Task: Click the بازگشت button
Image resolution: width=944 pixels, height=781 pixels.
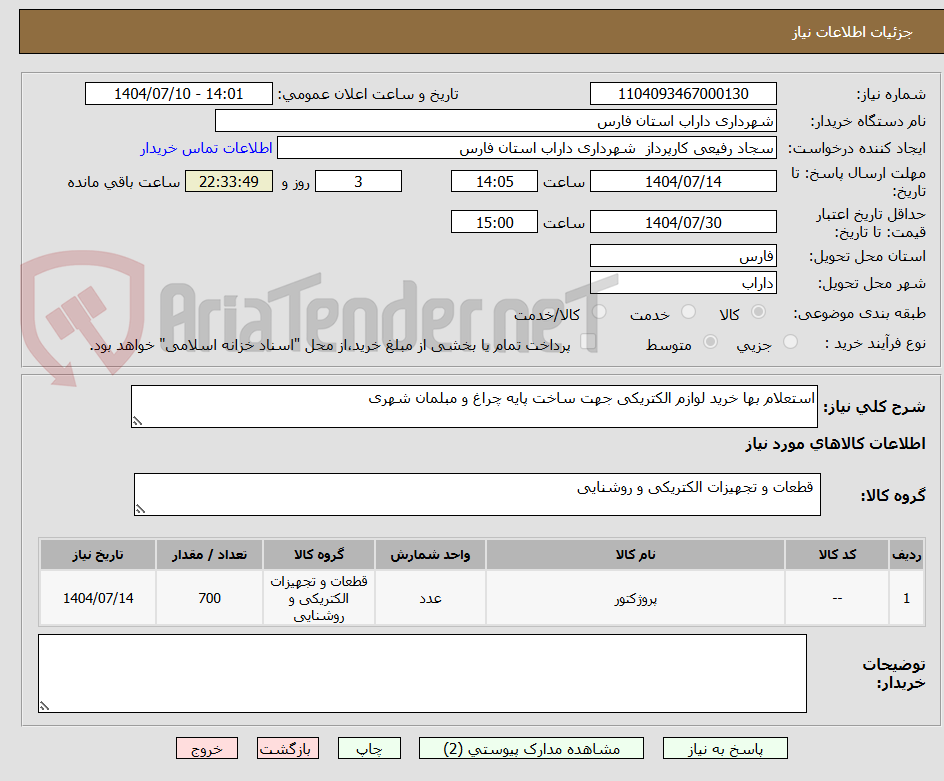Action: point(288,748)
